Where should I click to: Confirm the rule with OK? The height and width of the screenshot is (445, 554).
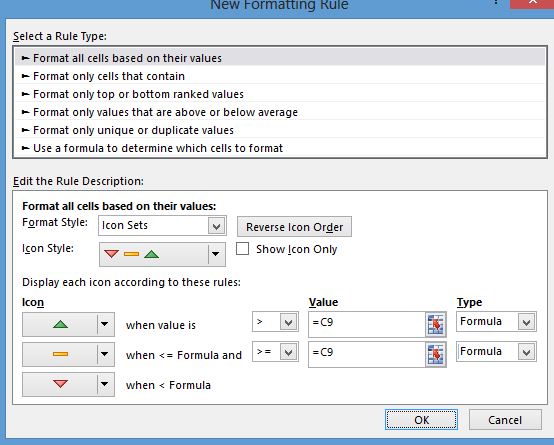(421, 420)
